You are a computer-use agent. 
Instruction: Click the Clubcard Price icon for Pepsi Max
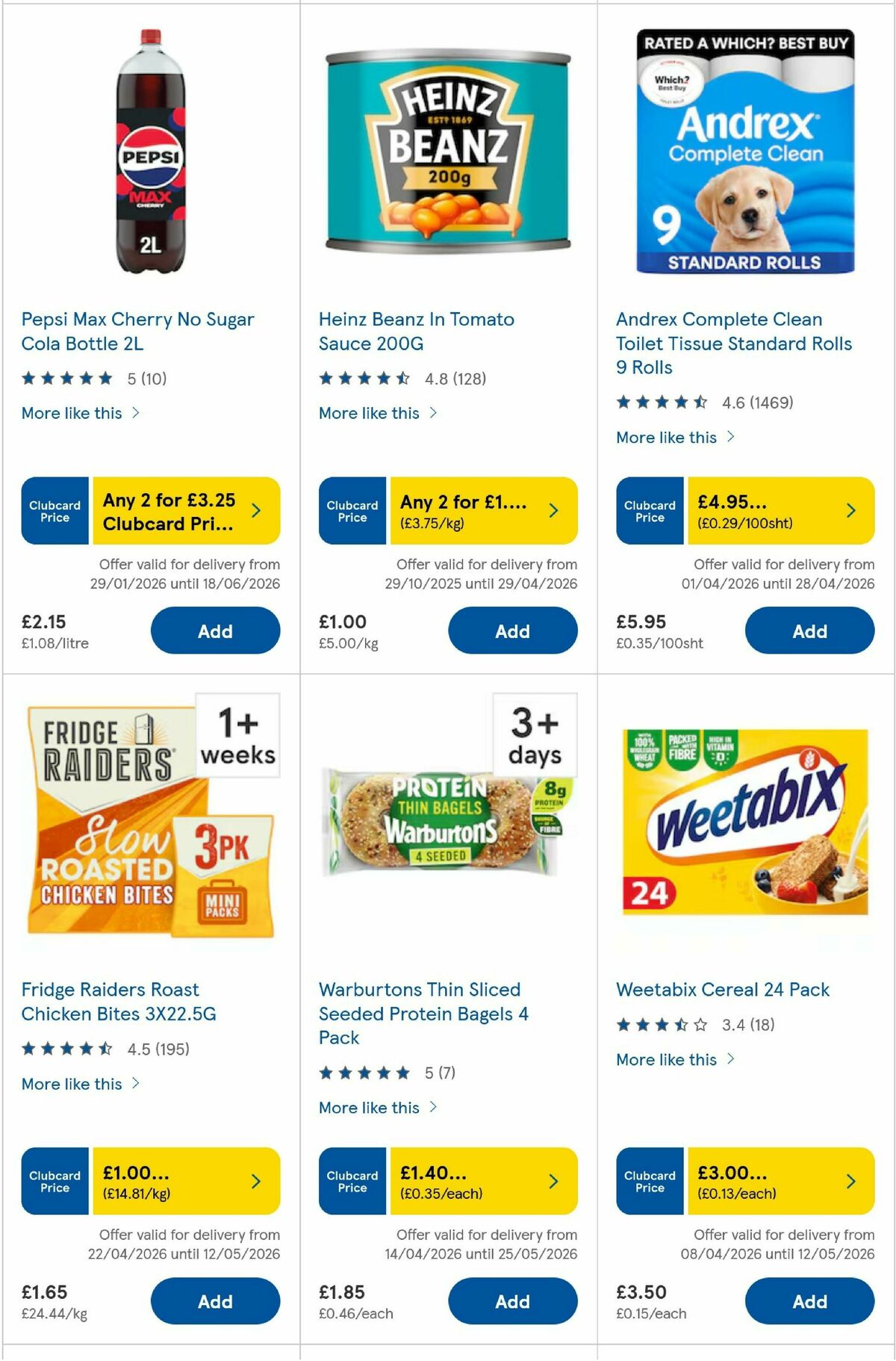point(53,510)
